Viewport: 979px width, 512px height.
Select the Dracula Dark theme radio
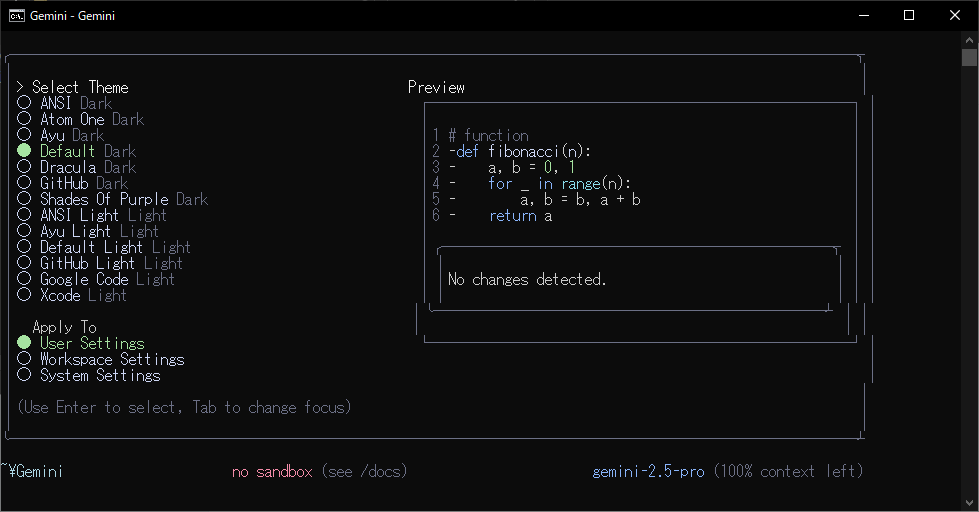pyautogui.click(x=24, y=167)
